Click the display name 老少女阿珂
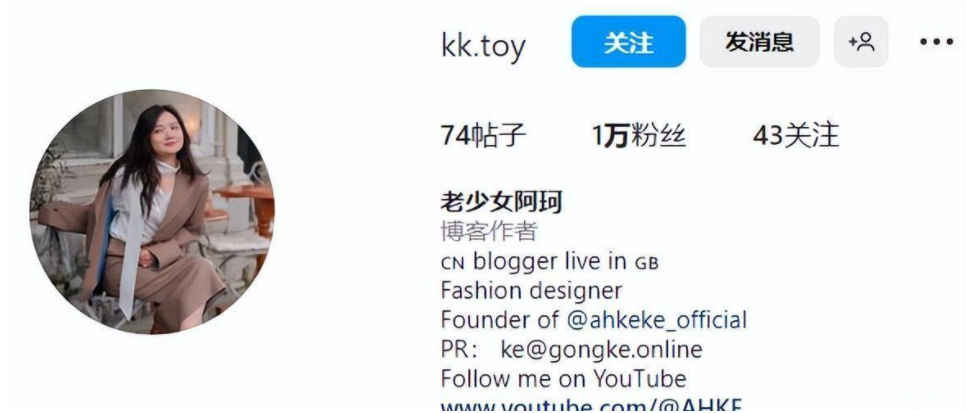The width and height of the screenshot is (966, 413). pos(501,202)
